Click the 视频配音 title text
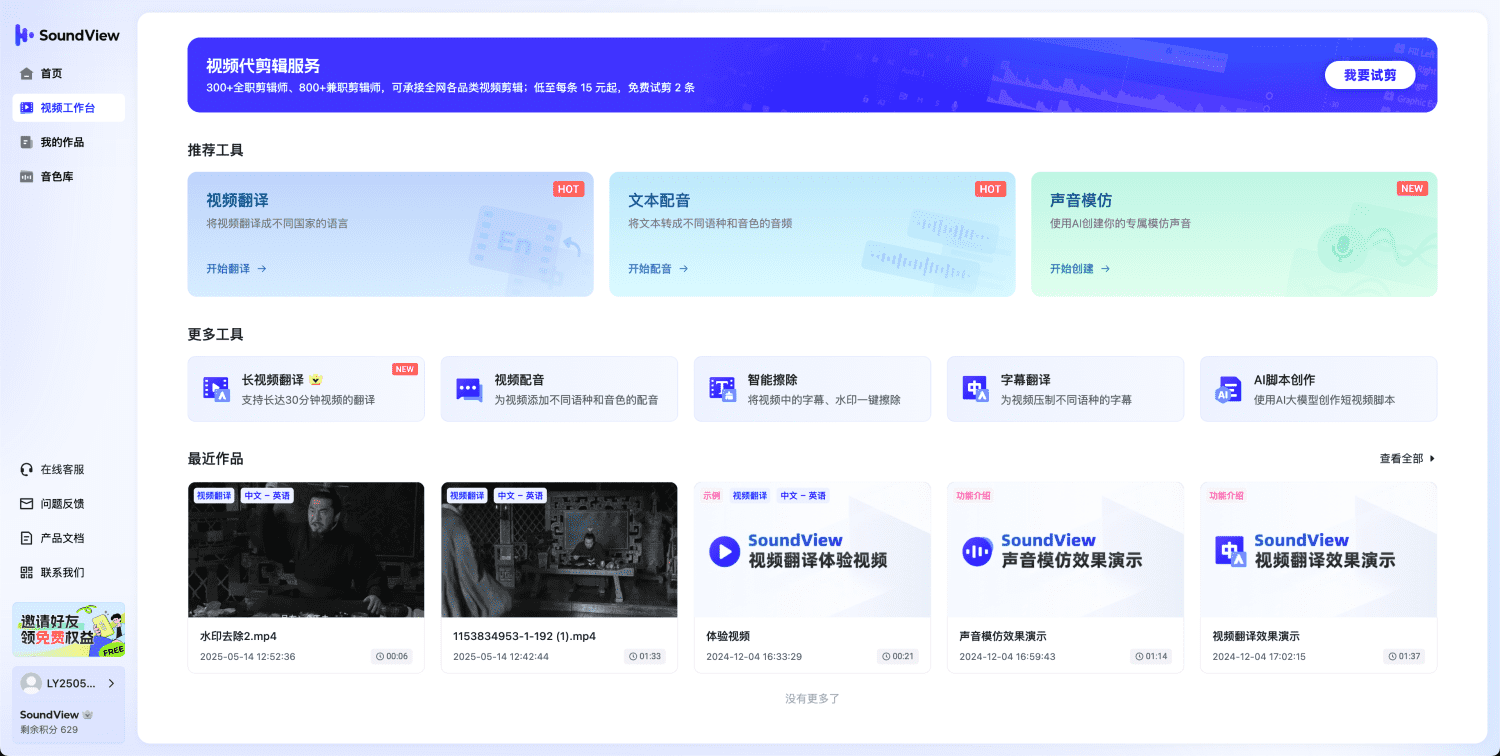This screenshot has height=756, width=1500. coord(519,380)
